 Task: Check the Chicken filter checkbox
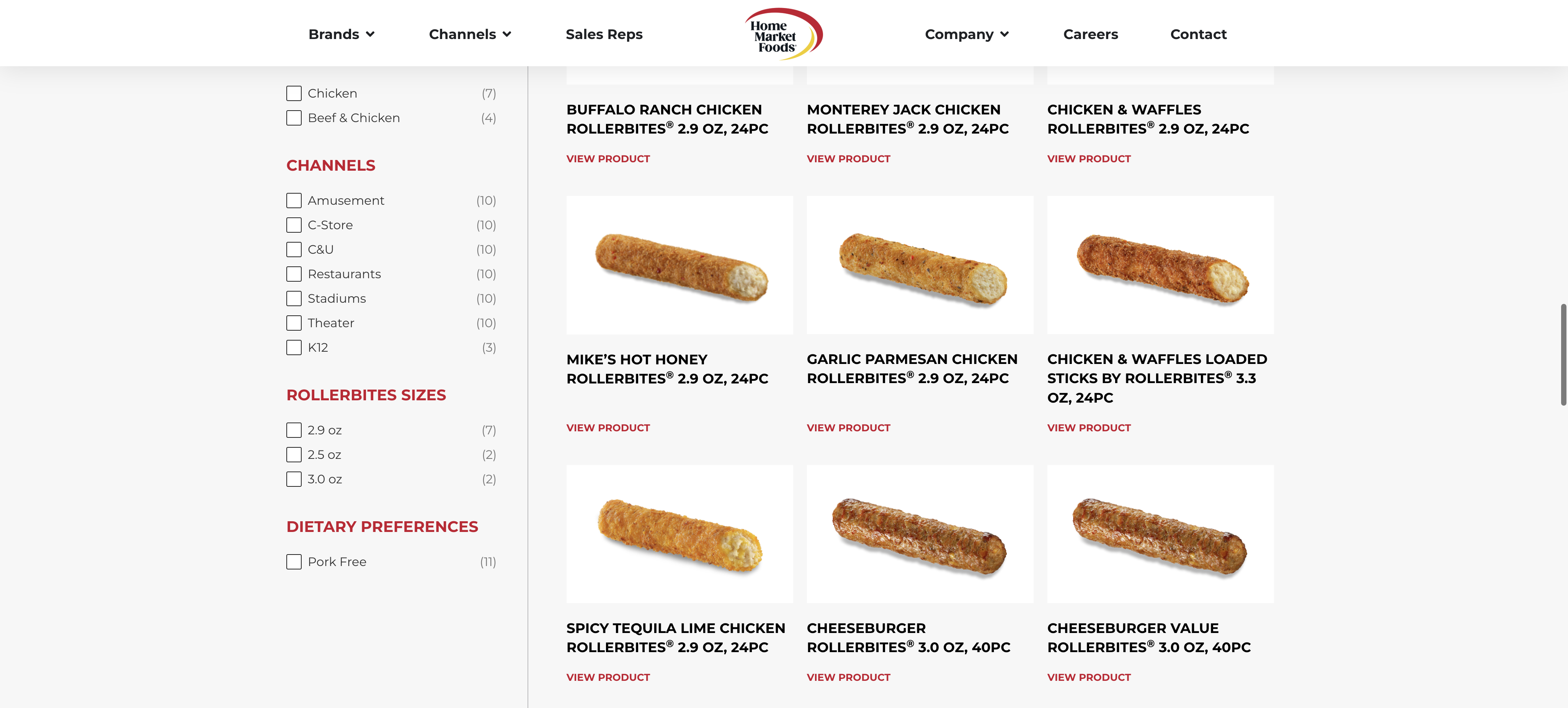(294, 93)
